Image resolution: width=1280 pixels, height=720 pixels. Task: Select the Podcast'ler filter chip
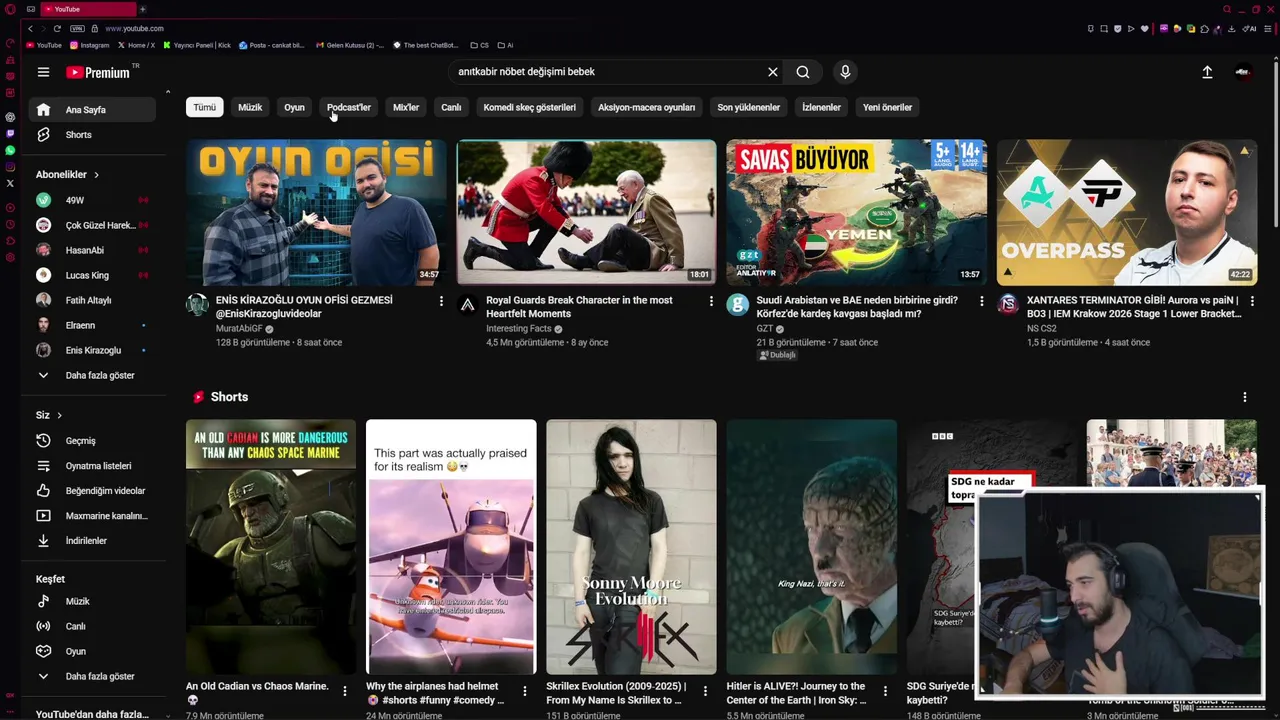(x=348, y=107)
